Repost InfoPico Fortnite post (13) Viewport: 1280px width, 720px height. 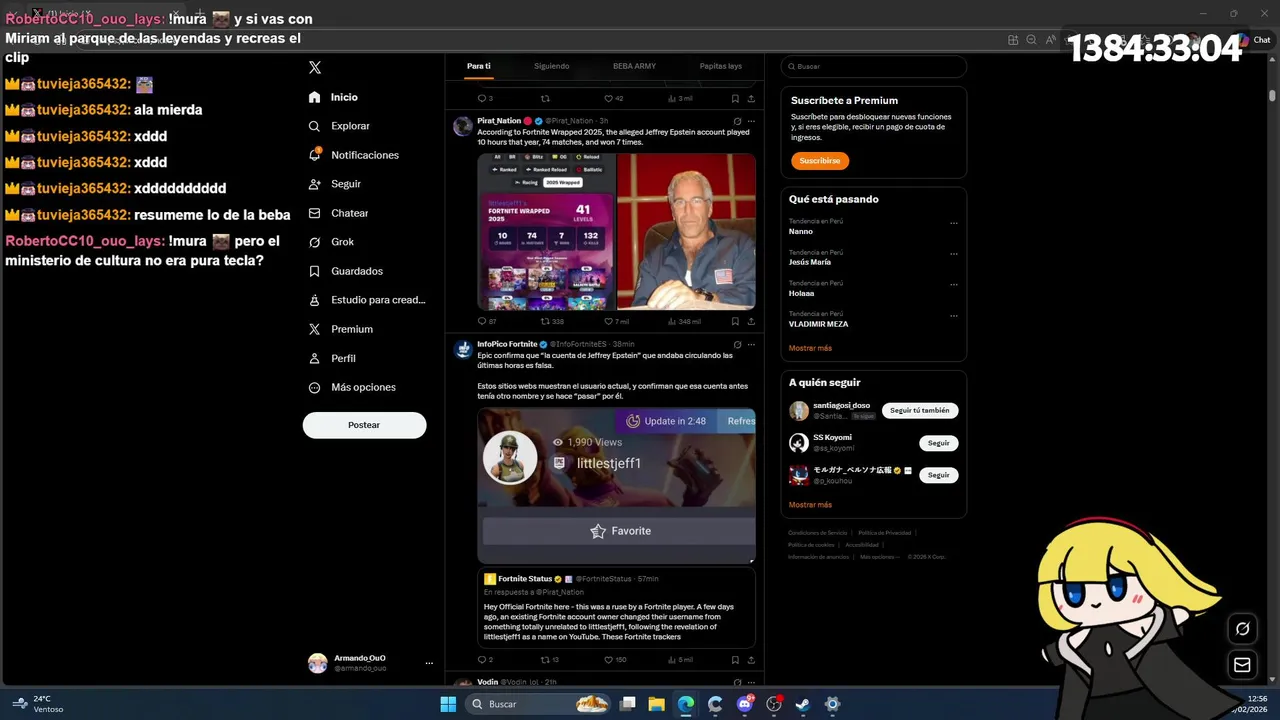550,659
